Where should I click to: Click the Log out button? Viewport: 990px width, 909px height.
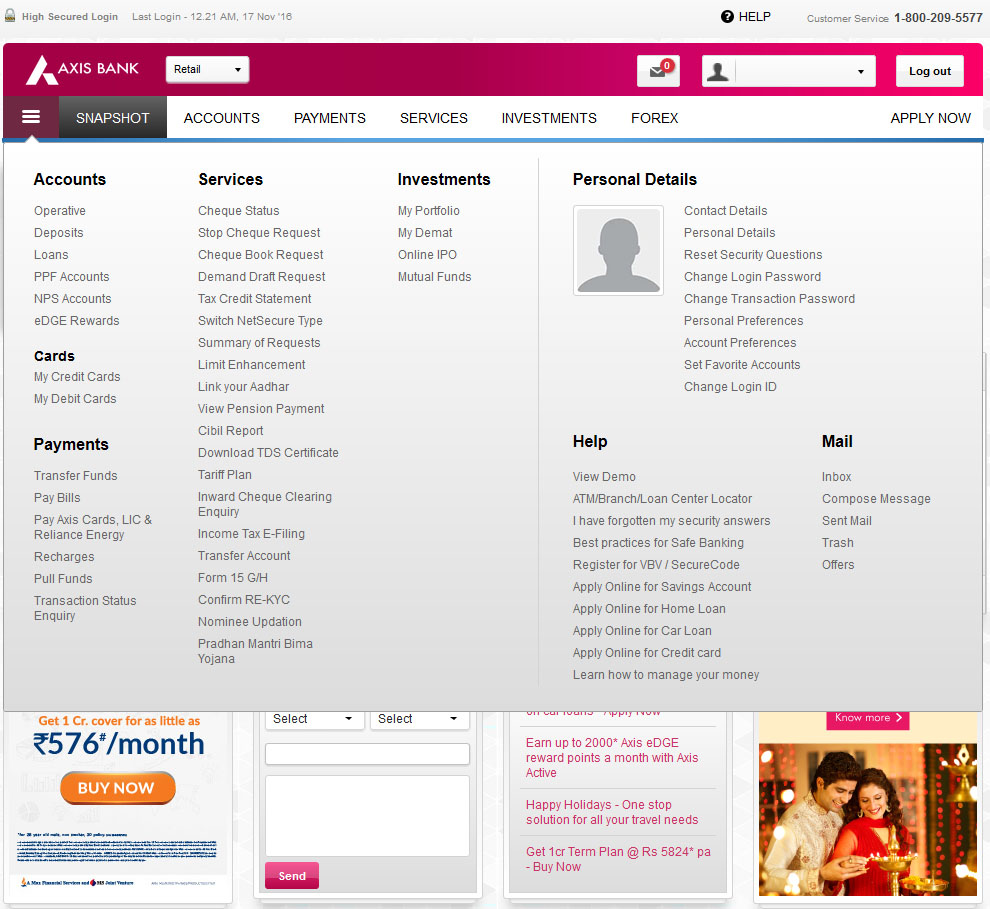[930, 71]
